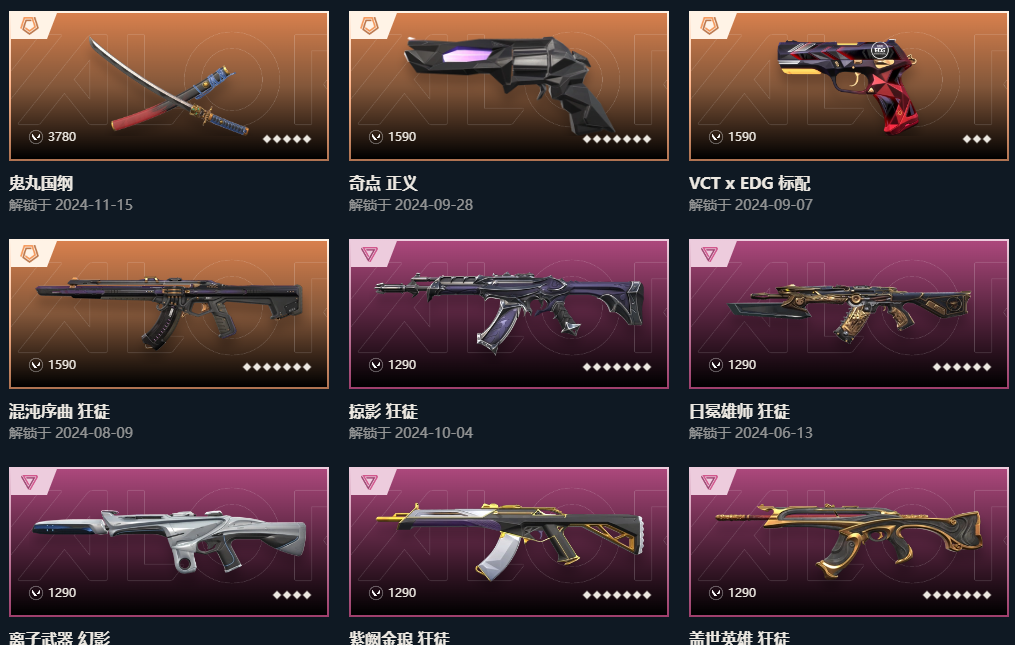Click the level diamonds on 紫阑金琅 card
1015x645 pixels.
(617, 594)
